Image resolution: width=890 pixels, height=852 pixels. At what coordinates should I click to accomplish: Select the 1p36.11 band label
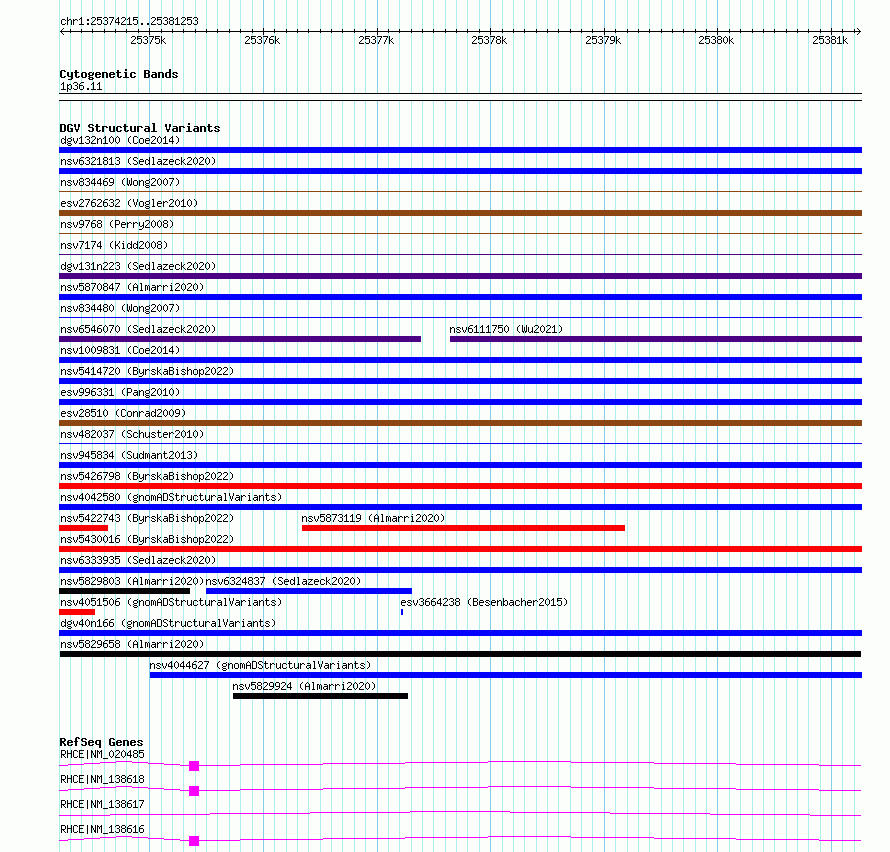coord(81,87)
